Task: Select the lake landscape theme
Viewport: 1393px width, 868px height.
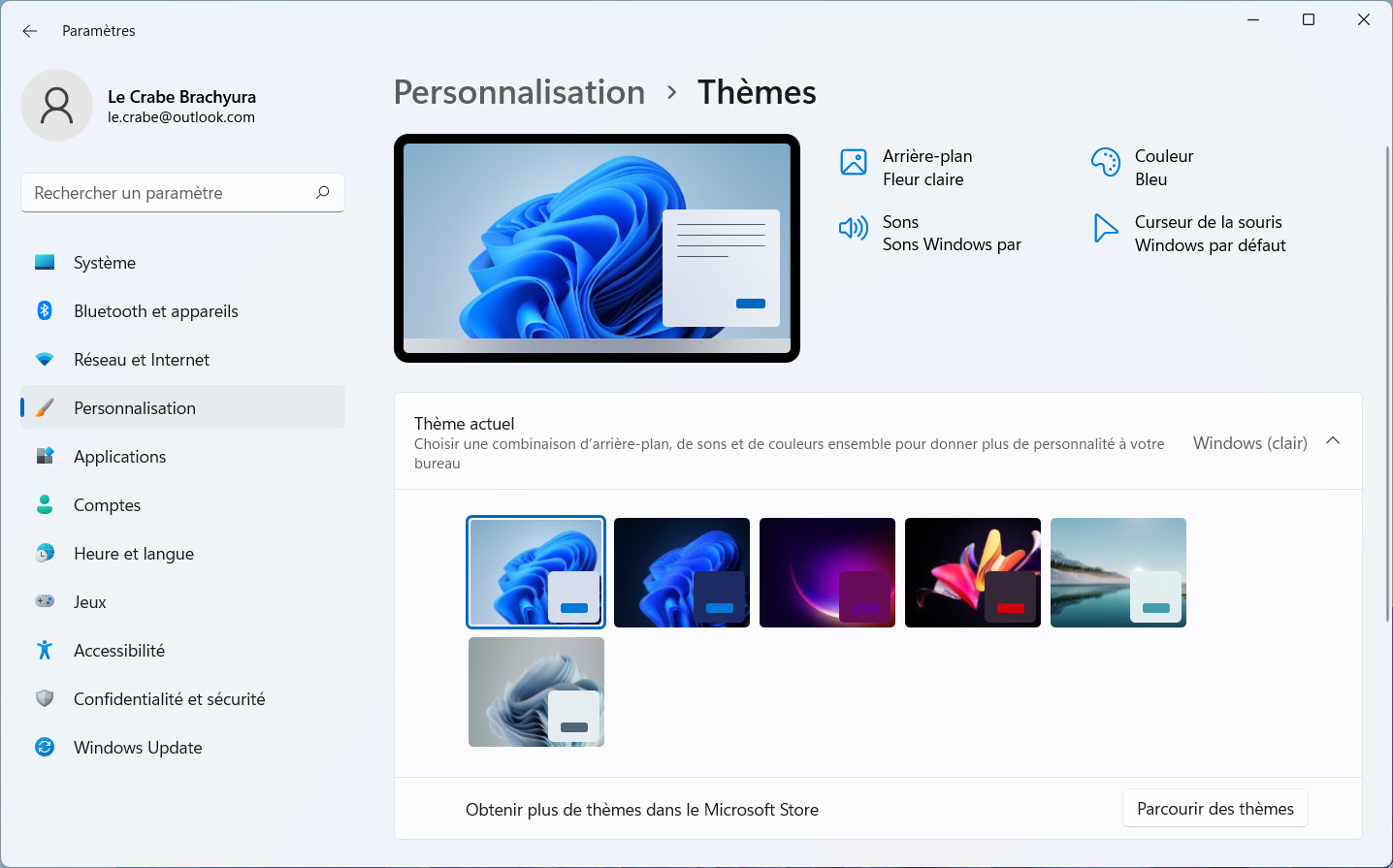Action: (1118, 572)
